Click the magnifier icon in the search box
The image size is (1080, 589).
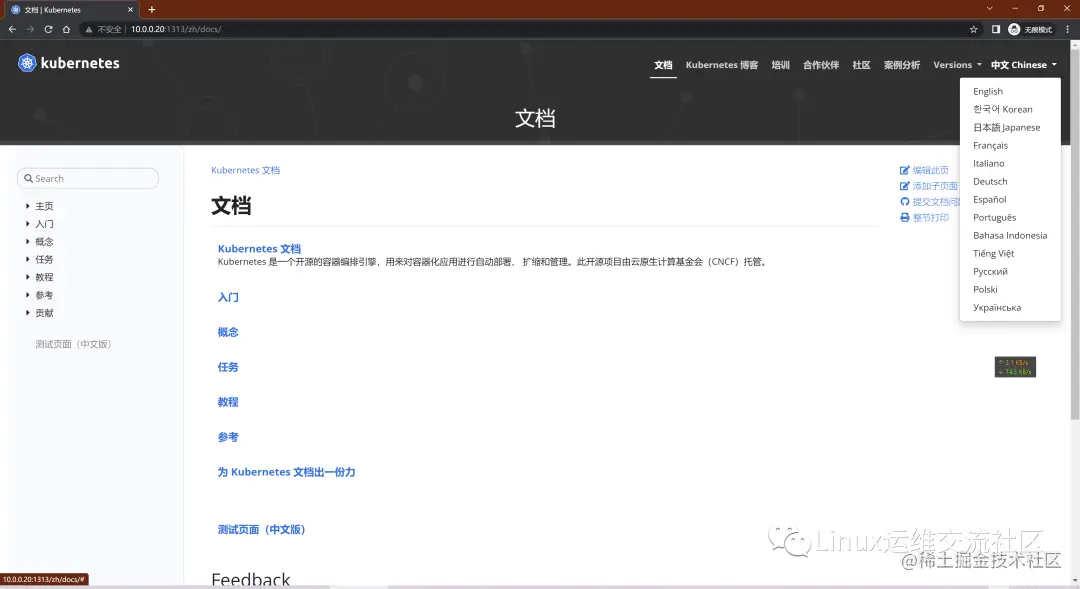click(28, 177)
